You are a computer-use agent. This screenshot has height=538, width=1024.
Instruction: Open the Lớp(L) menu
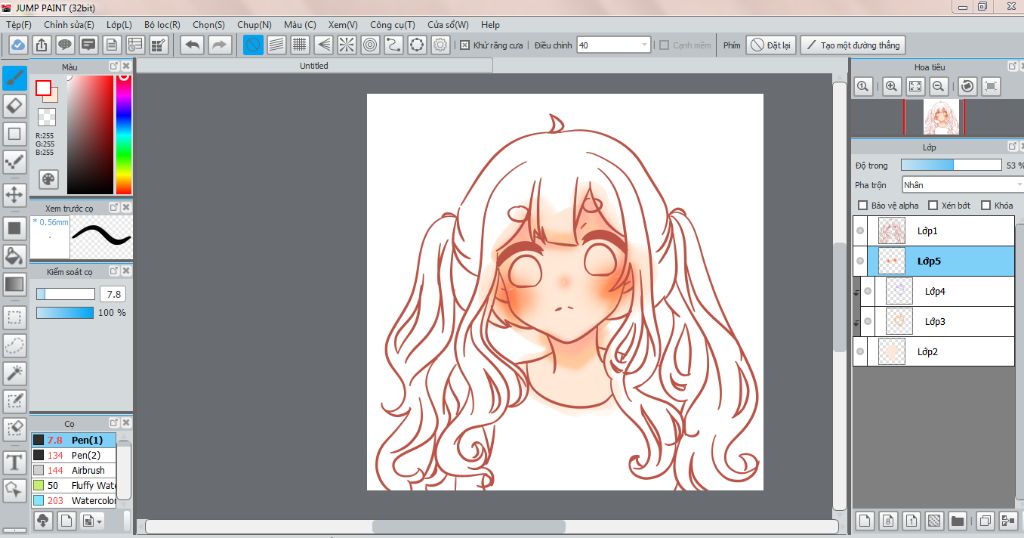119,25
